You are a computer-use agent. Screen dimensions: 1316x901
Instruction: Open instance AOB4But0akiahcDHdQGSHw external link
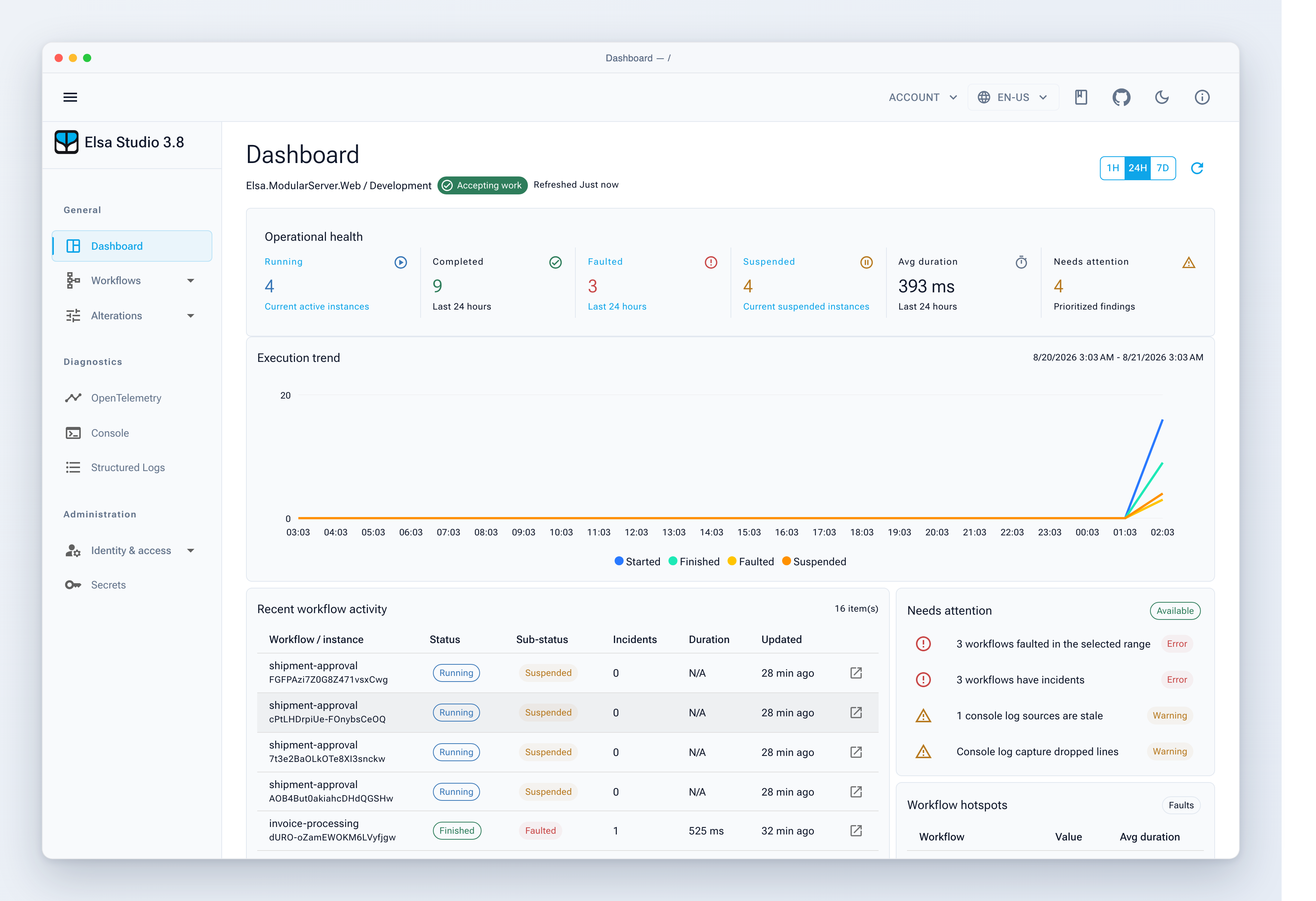tap(856, 791)
